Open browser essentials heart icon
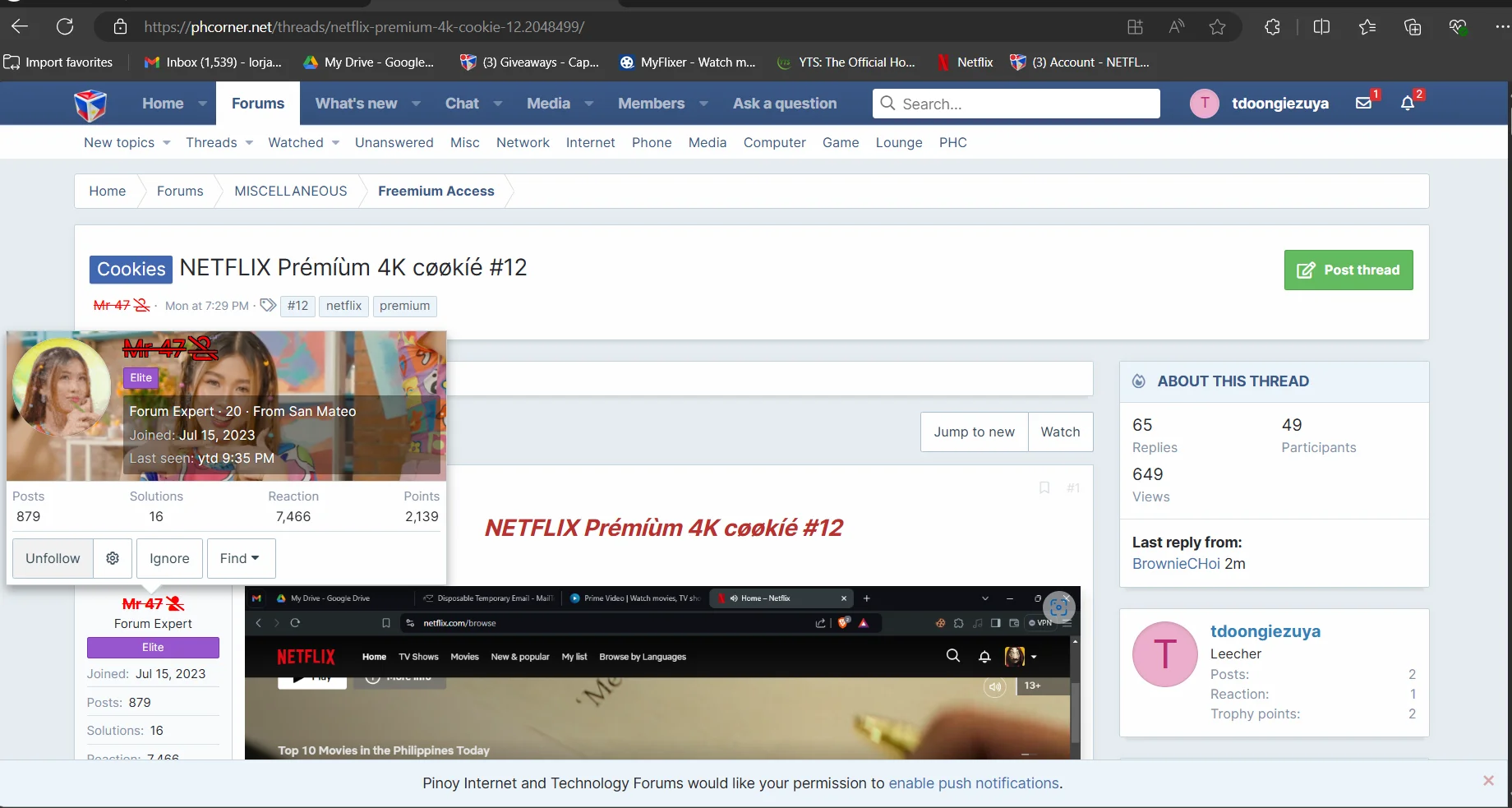Screen dimensions: 1512x808 coord(1458,27)
